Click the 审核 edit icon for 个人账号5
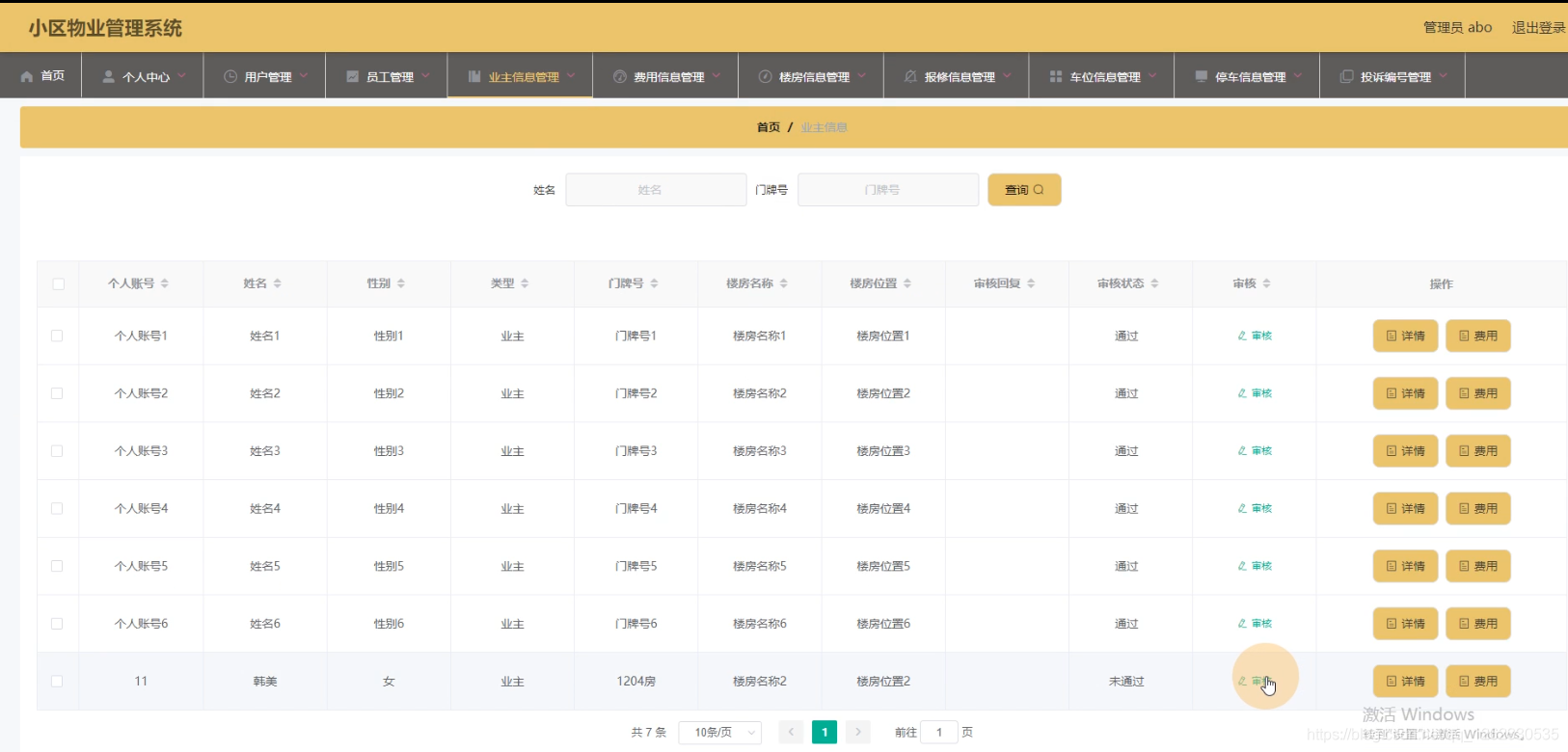The height and width of the screenshot is (752, 1568). point(1242,566)
